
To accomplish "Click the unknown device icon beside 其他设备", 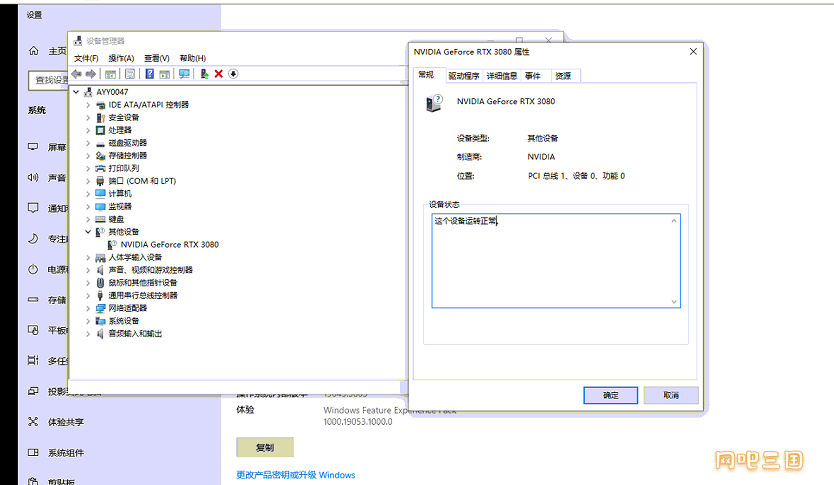I will click(x=100, y=232).
